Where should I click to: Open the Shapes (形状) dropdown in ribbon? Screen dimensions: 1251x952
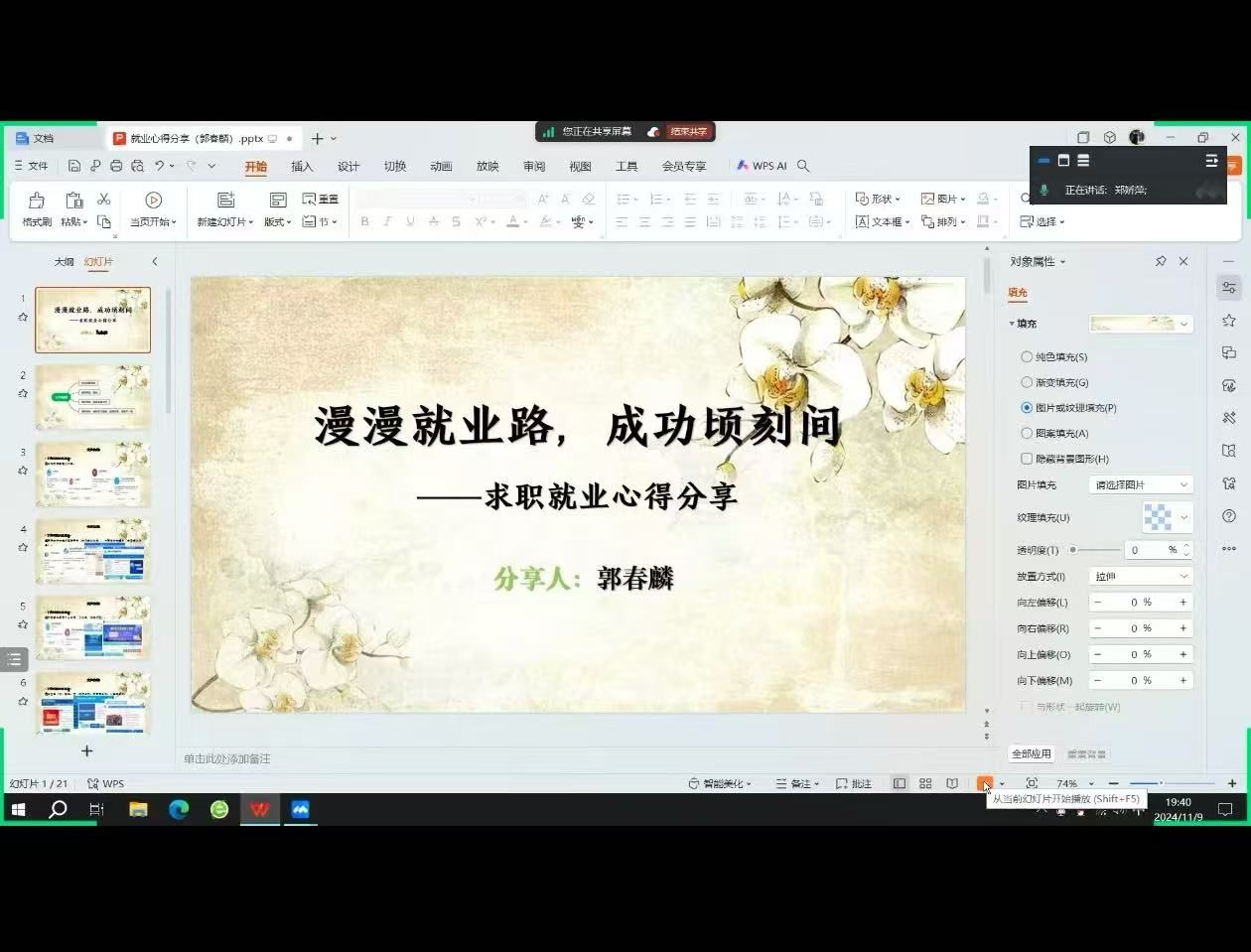click(878, 199)
